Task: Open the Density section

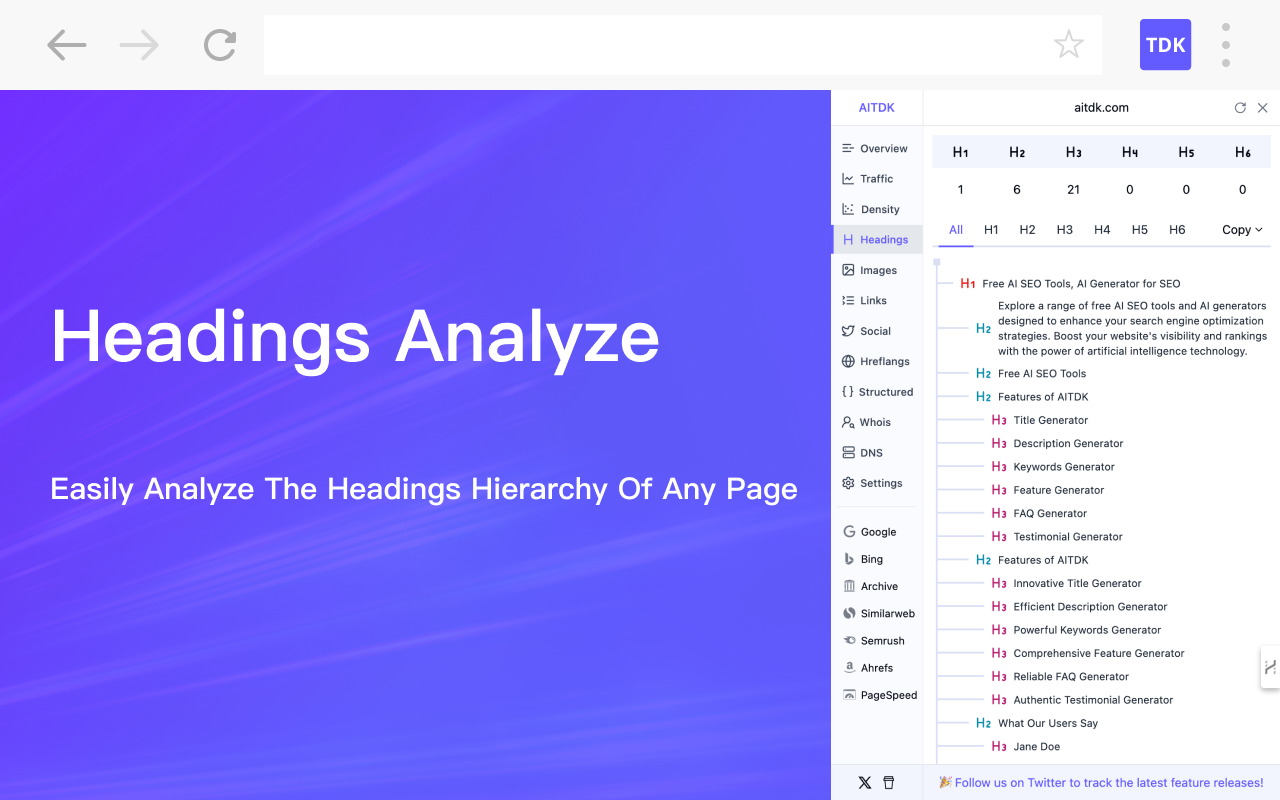Action: 876,209
